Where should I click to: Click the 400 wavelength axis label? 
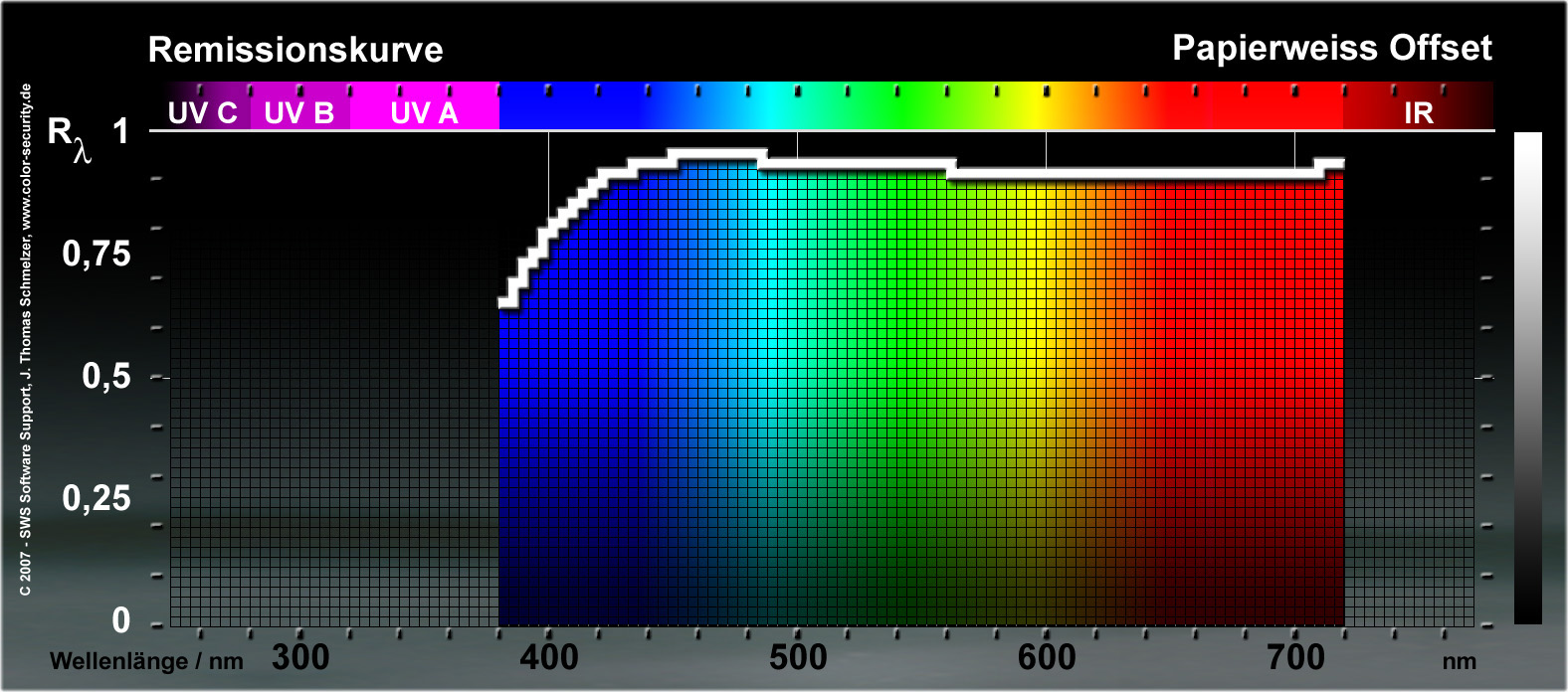(x=549, y=657)
